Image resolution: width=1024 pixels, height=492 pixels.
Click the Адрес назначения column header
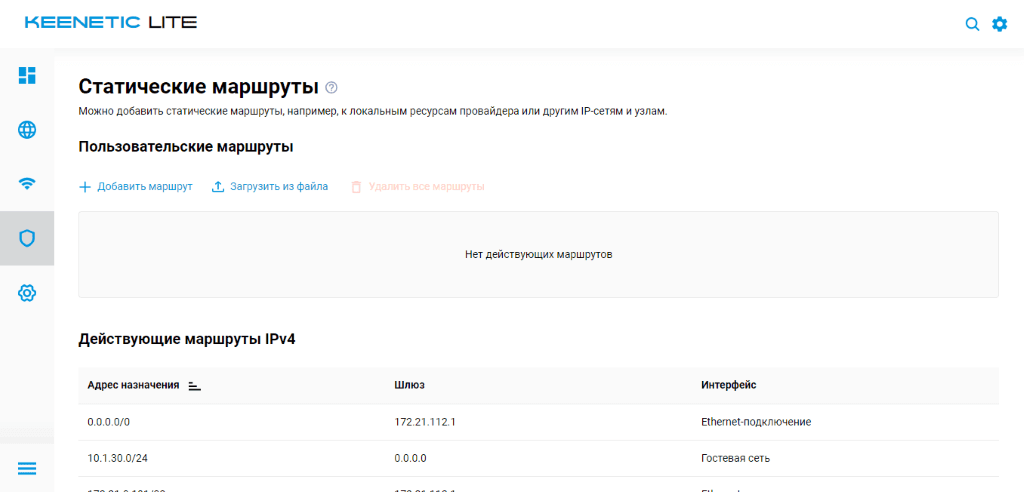click(x=133, y=385)
